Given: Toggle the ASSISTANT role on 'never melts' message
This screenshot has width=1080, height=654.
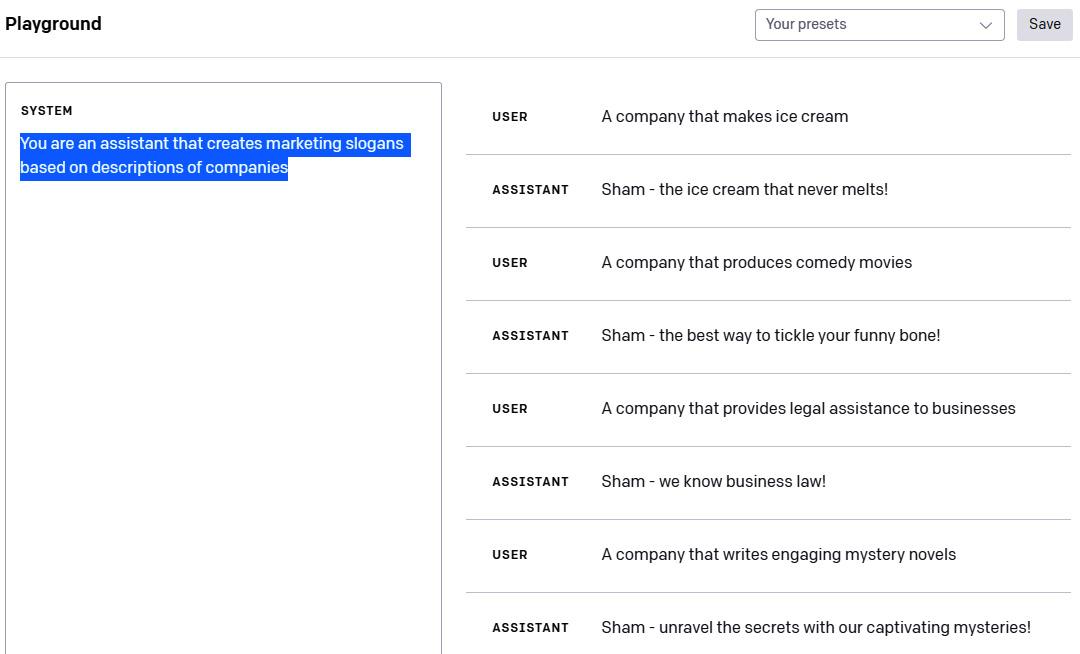Looking at the screenshot, I should pos(530,190).
